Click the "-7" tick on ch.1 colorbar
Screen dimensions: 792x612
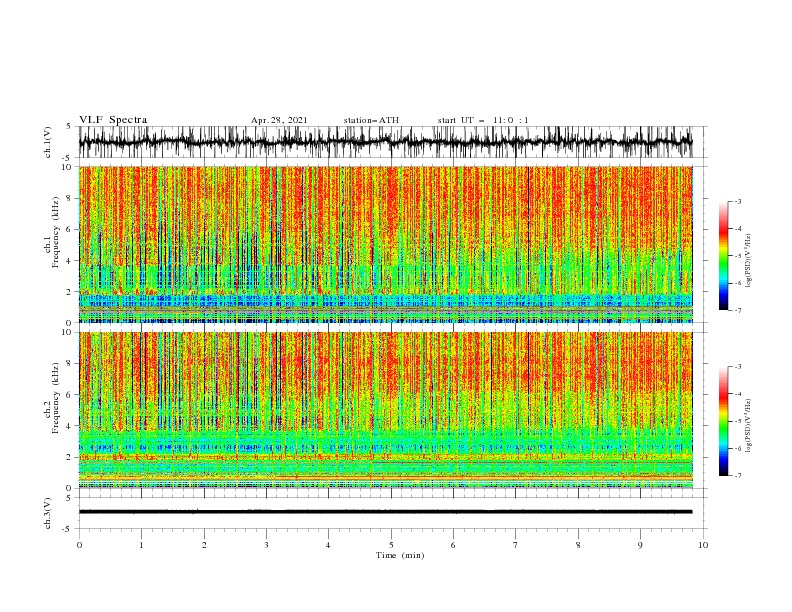(x=738, y=310)
